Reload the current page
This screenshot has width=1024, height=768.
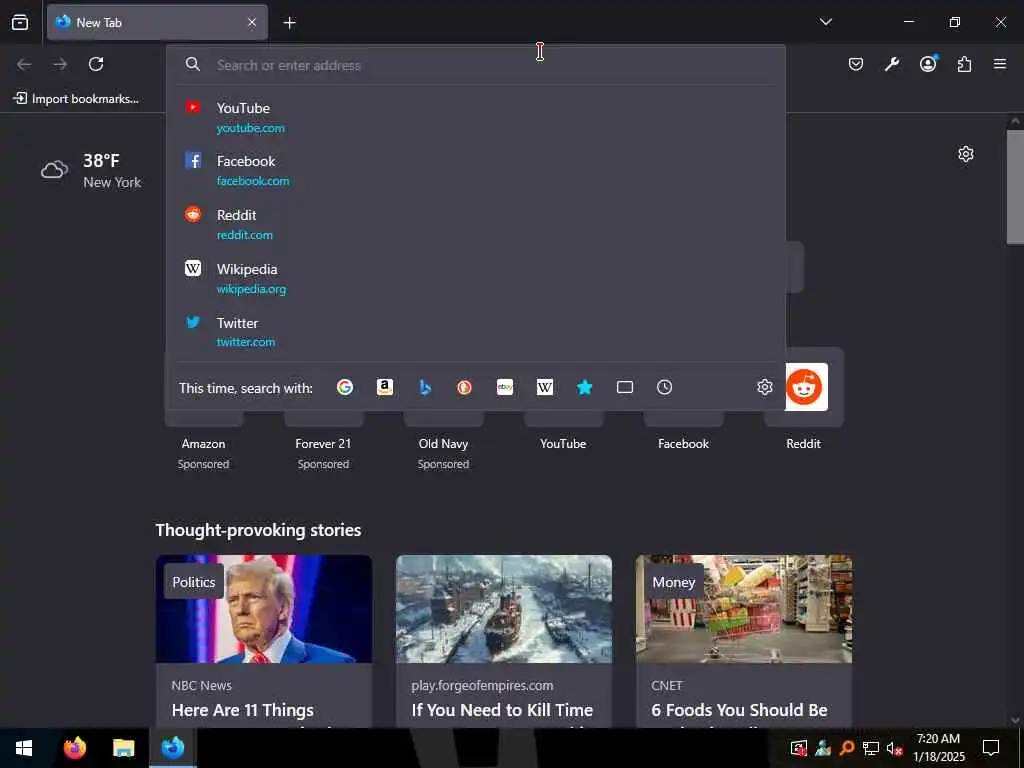click(x=96, y=64)
